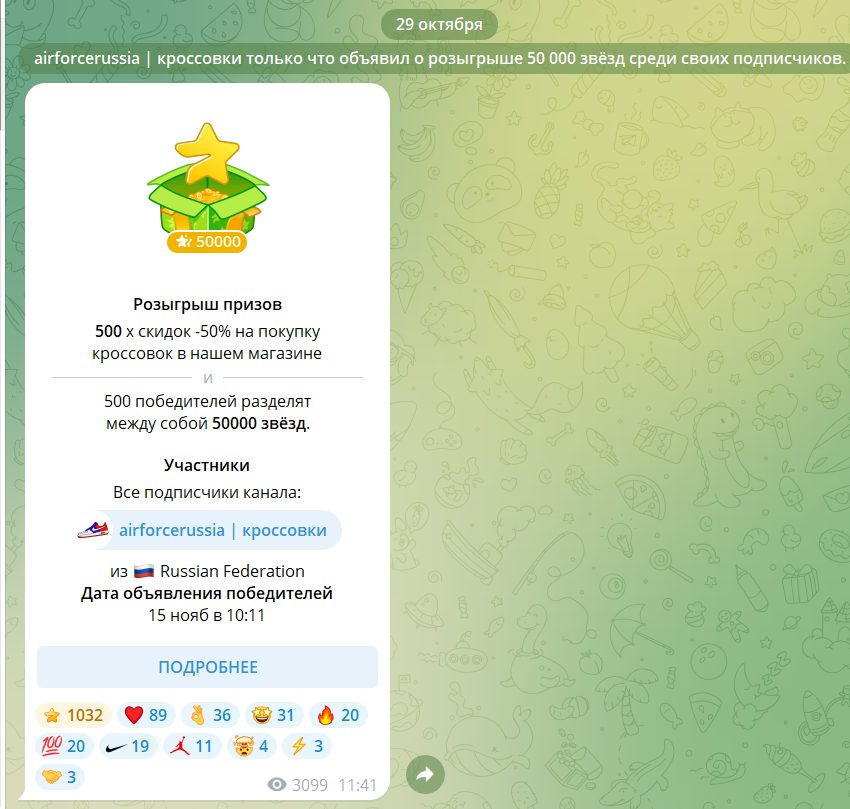This screenshot has width=850, height=809.
Task: Add the Jordan jumpman reaction 11
Action: coord(192,746)
